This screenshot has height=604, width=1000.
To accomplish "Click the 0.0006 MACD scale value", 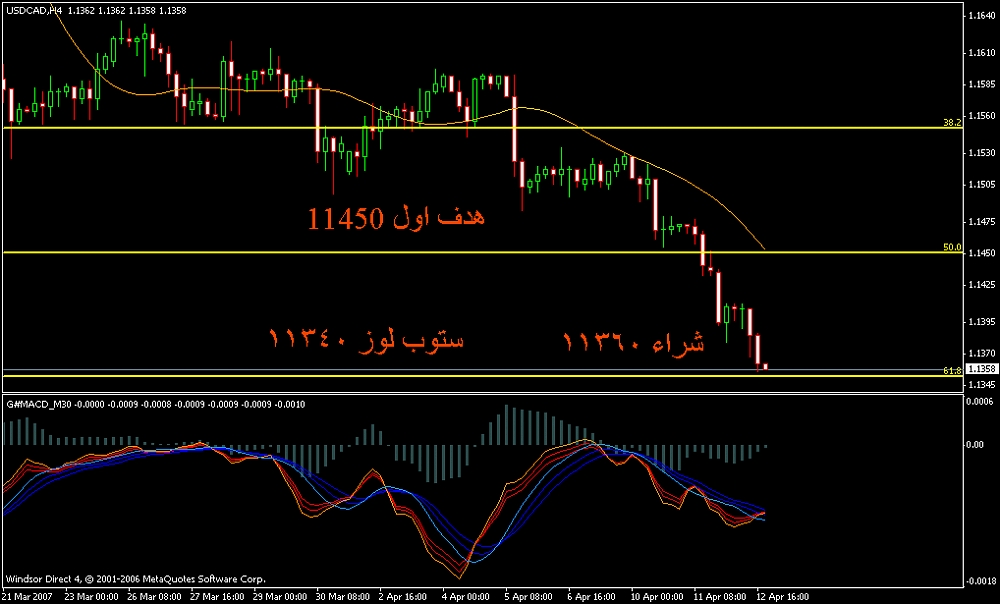I will click(981, 401).
